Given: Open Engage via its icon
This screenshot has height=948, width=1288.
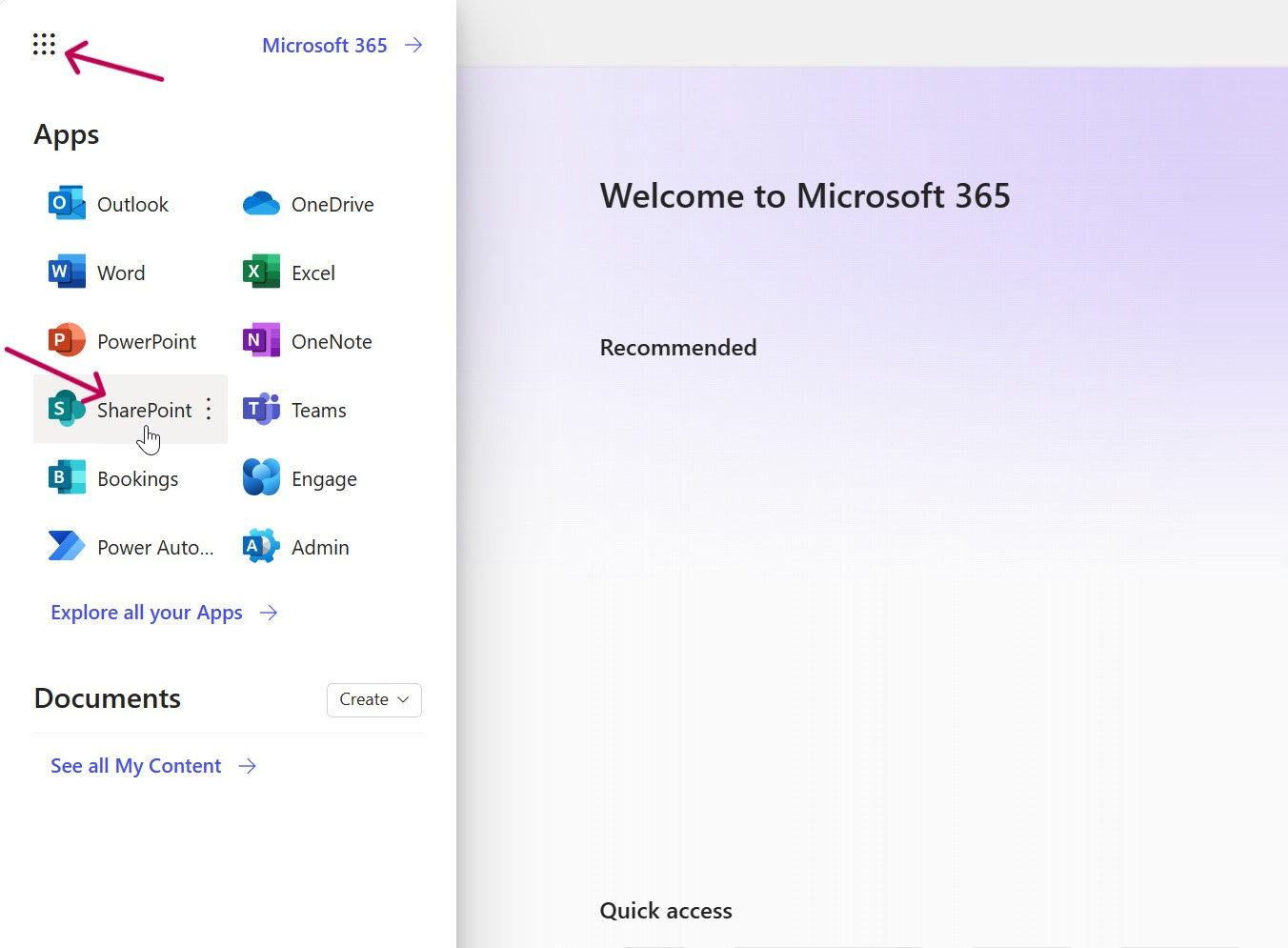Looking at the screenshot, I should coord(261,477).
